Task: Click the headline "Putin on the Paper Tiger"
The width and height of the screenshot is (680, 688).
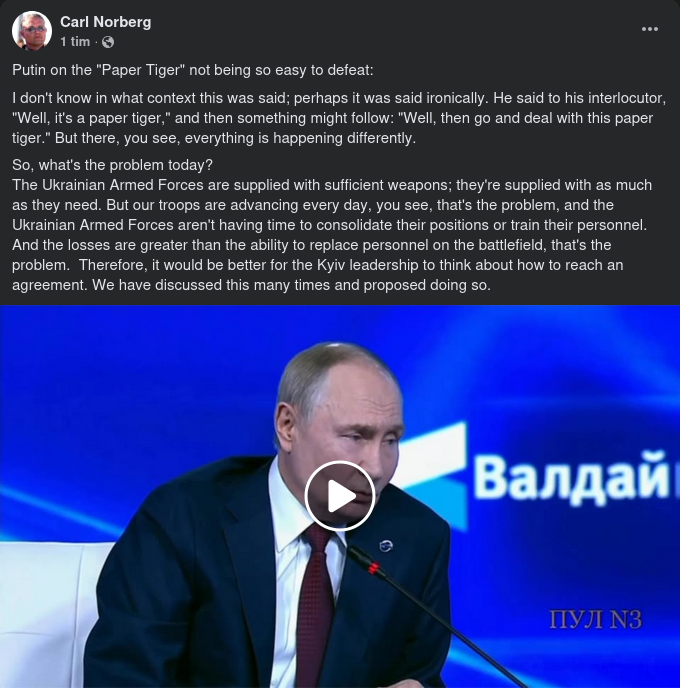Action: [193, 70]
